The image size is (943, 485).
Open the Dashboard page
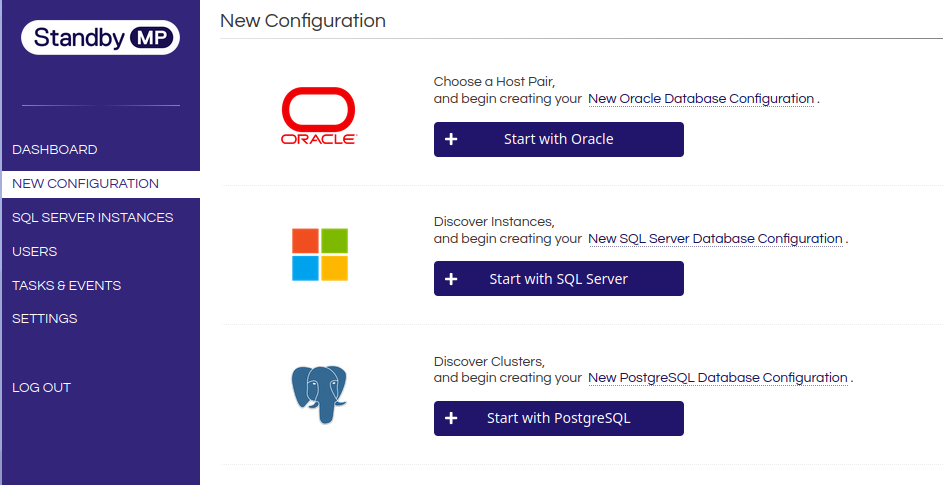click(55, 150)
